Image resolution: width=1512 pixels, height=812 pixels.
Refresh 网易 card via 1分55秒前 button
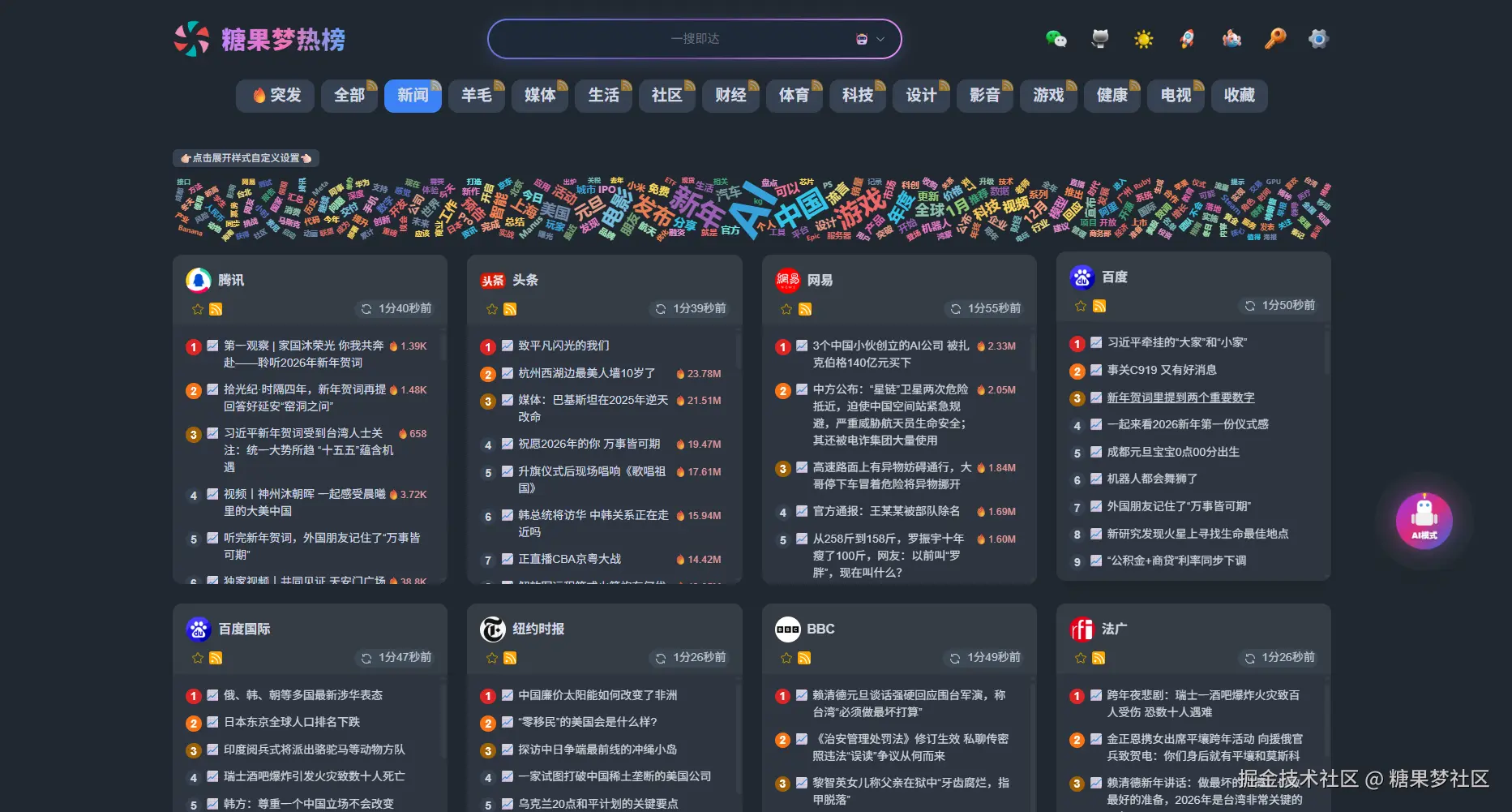[986, 309]
